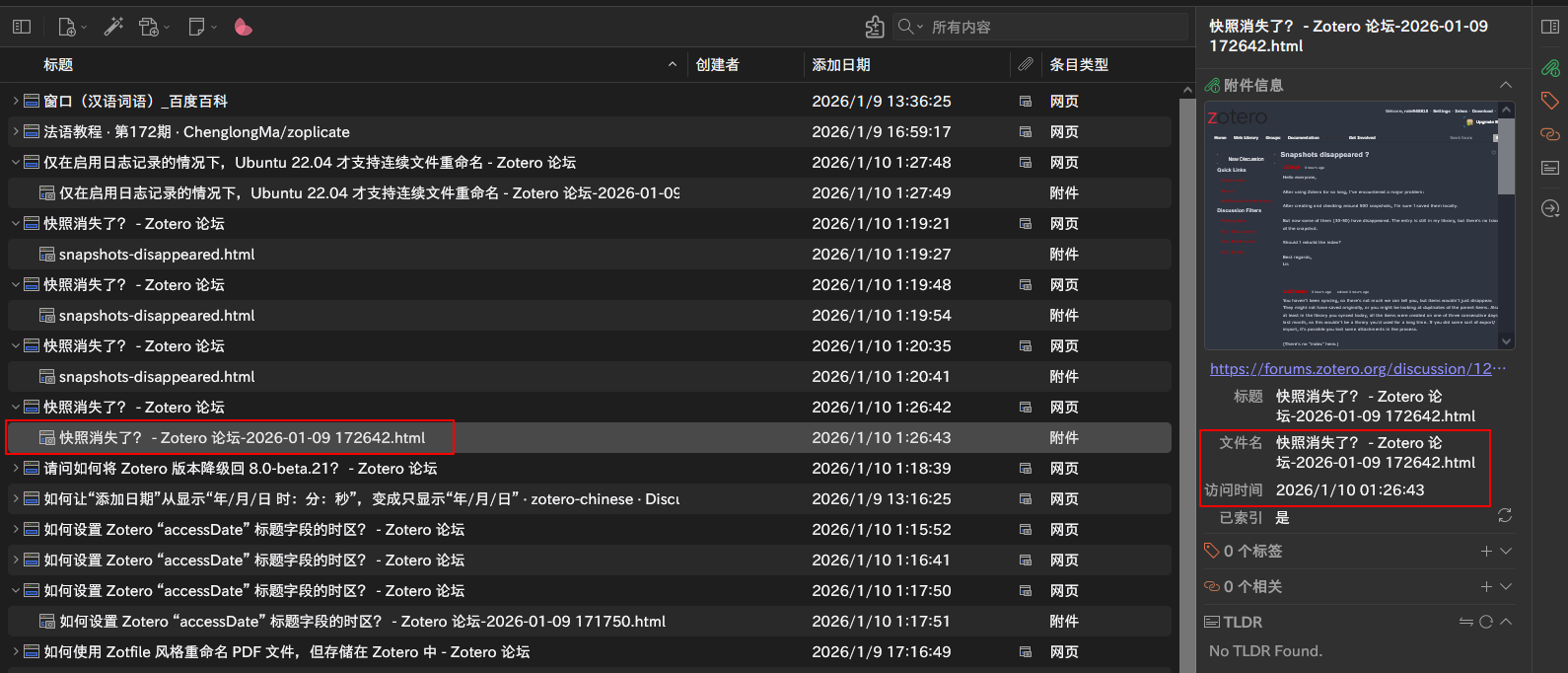Click the New Note icon

197,27
